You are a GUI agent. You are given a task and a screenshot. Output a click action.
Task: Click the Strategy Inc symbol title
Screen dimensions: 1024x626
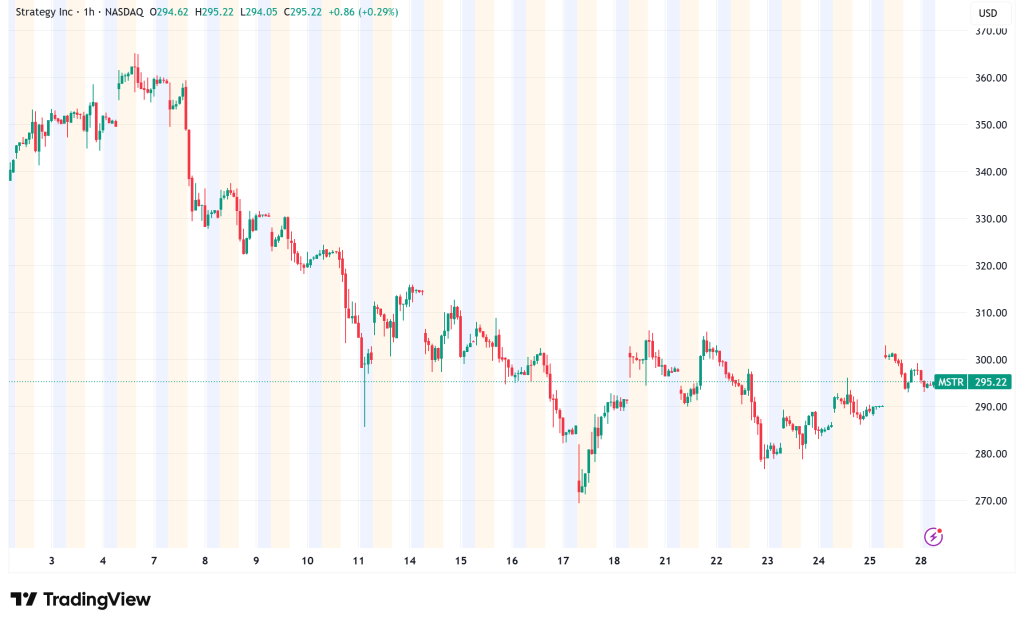click(x=50, y=13)
